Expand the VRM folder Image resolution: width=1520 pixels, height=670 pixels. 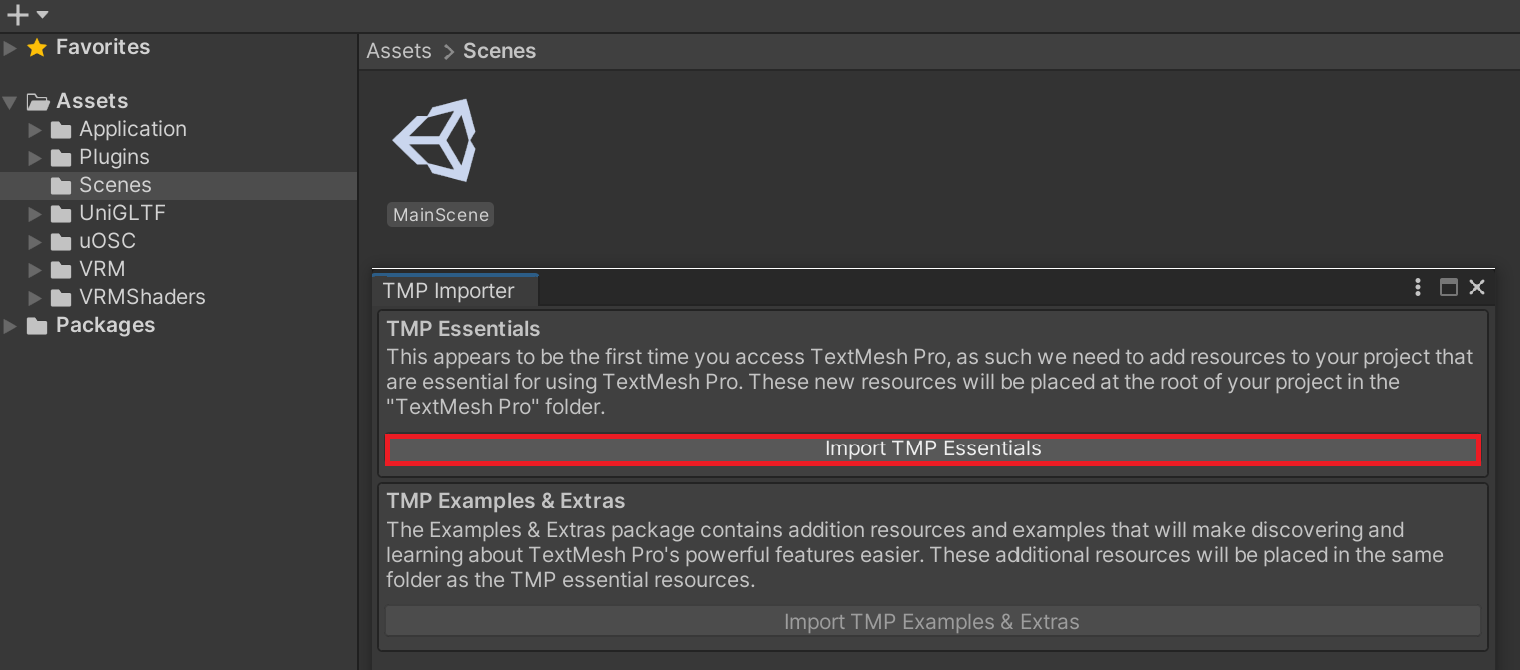pos(36,268)
